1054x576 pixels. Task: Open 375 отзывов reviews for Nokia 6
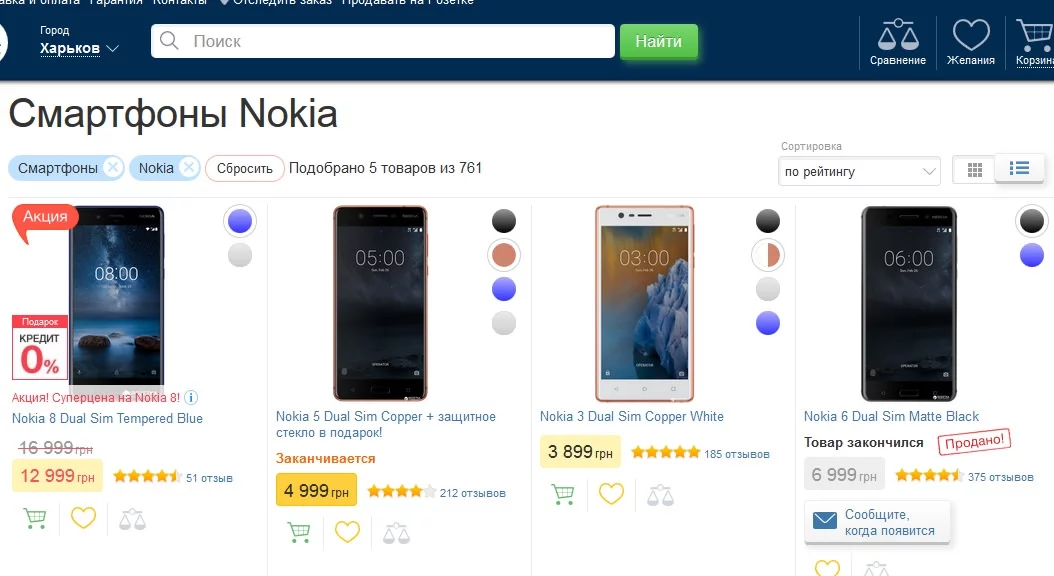[1001, 477]
